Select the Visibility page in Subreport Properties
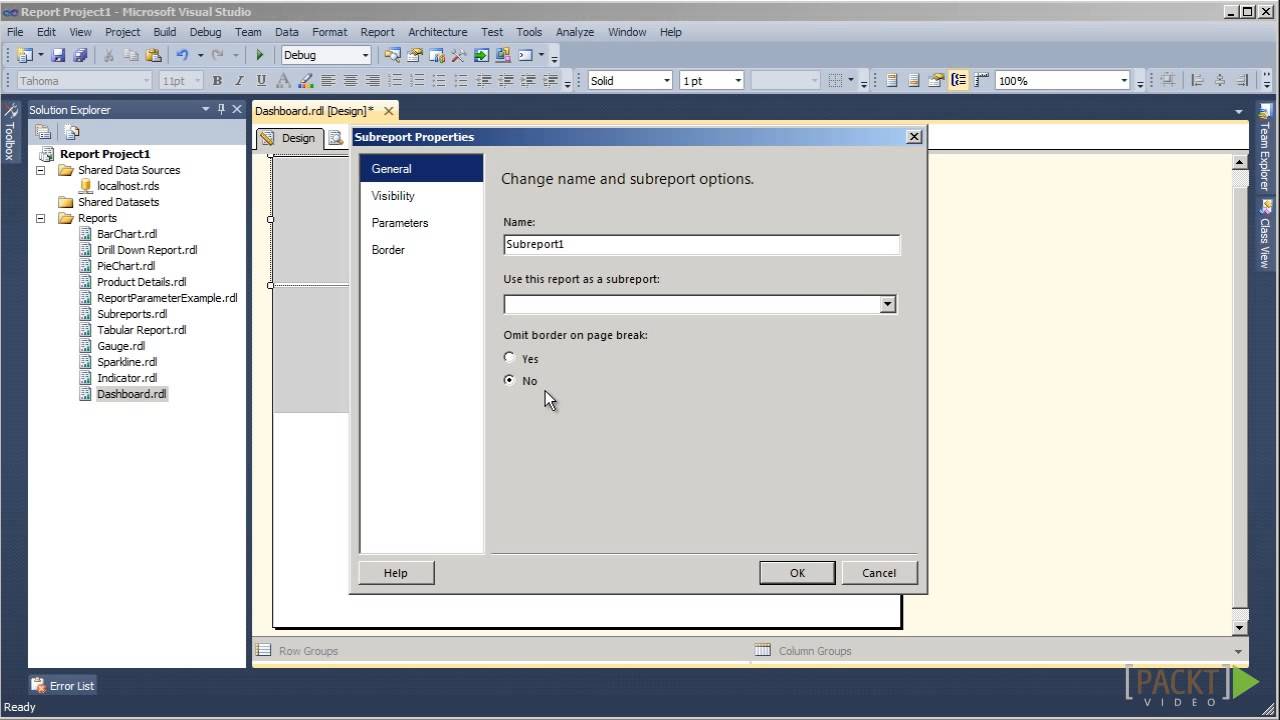 tap(421, 196)
